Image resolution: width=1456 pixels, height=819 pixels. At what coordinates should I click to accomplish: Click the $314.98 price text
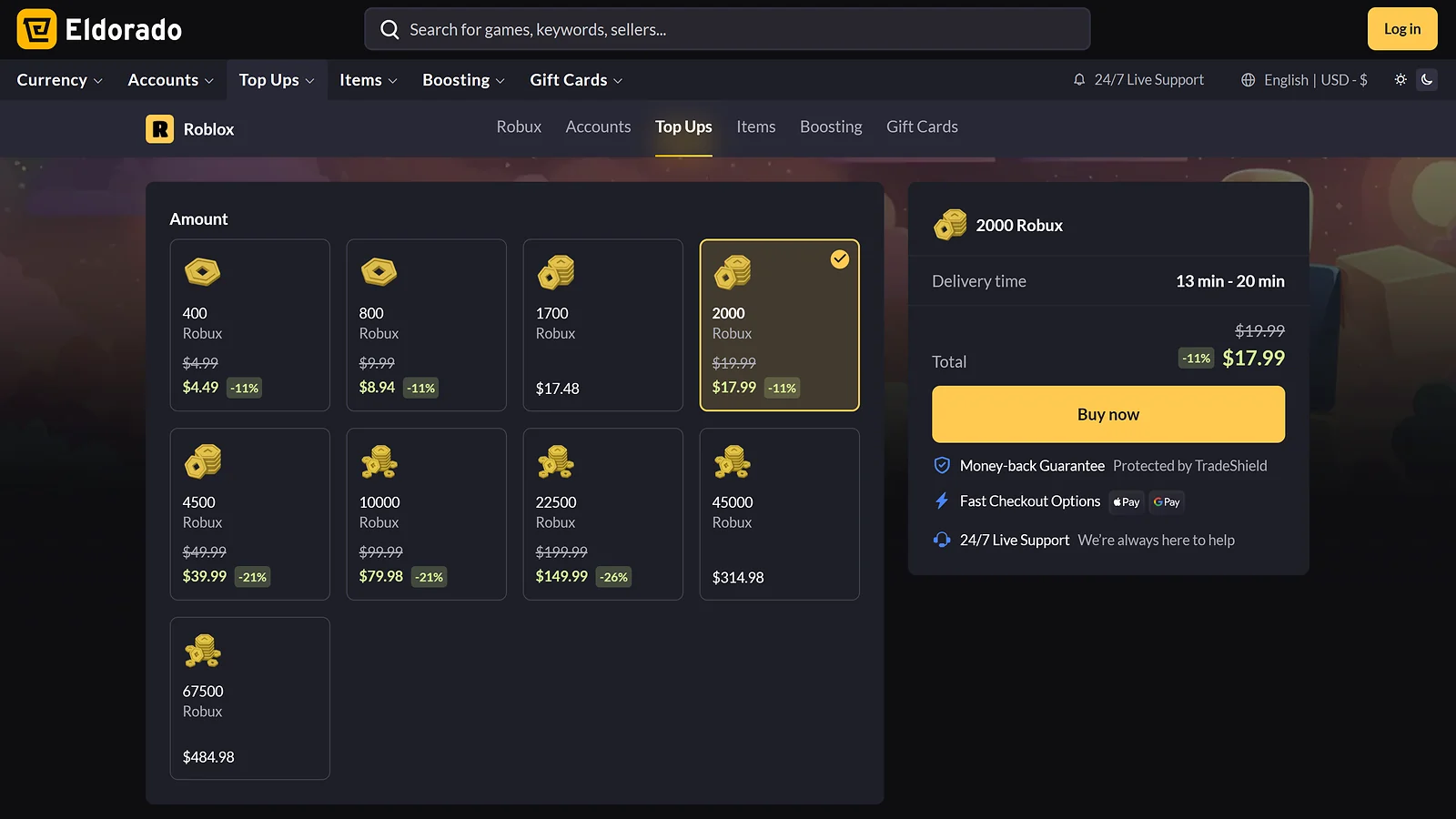click(x=738, y=578)
